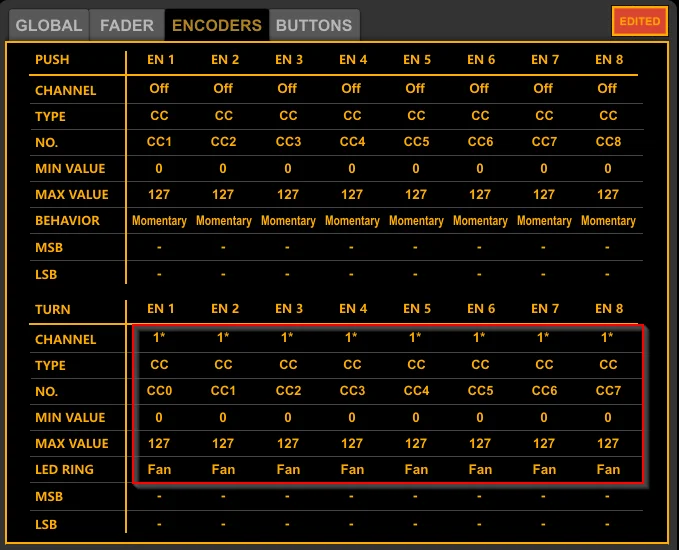Viewport: 679px width, 550px height.
Task: Select PUSH channel Off for EN 8
Action: pyautogui.click(x=607, y=88)
